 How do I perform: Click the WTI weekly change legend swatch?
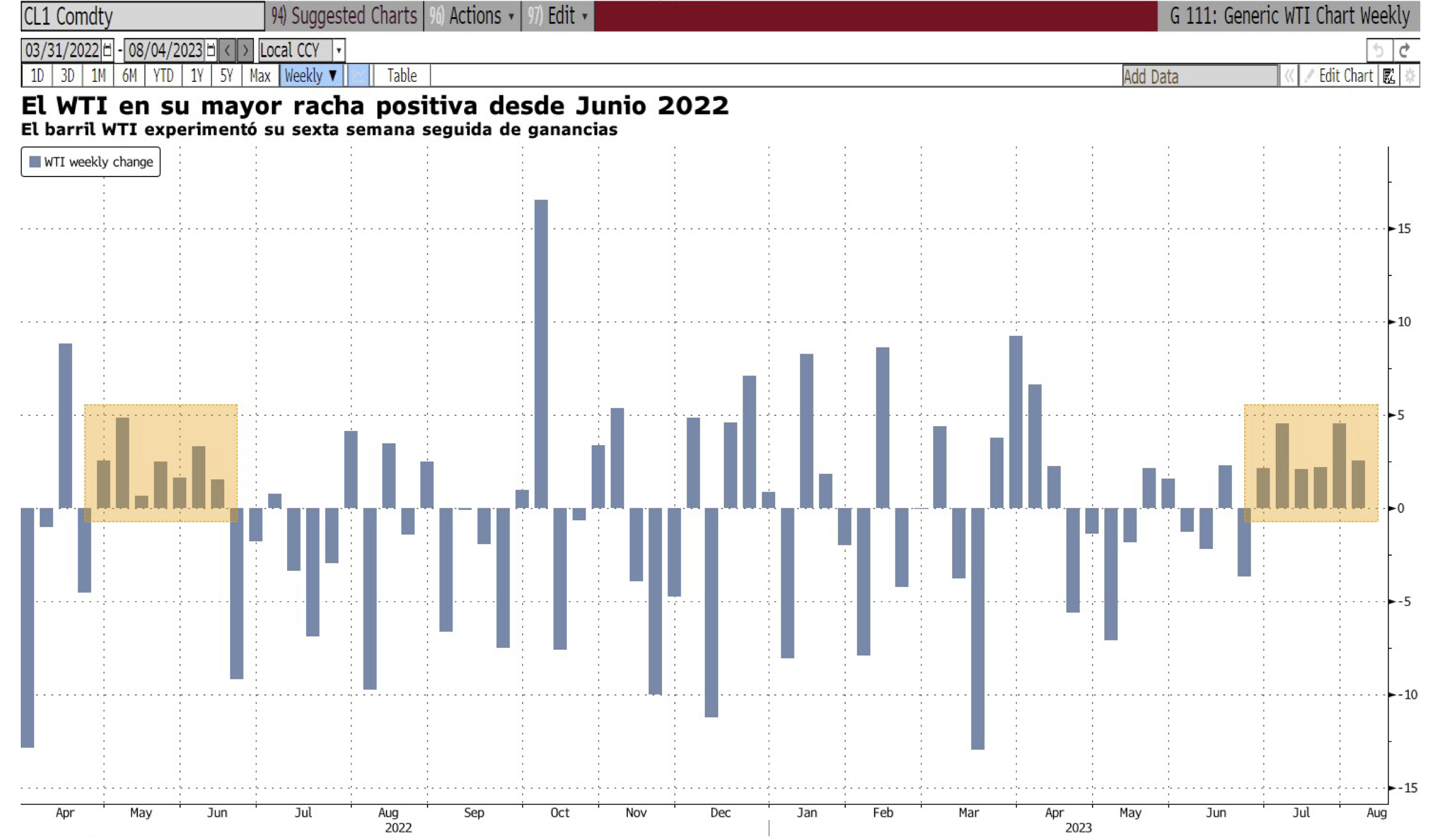pos(35,162)
